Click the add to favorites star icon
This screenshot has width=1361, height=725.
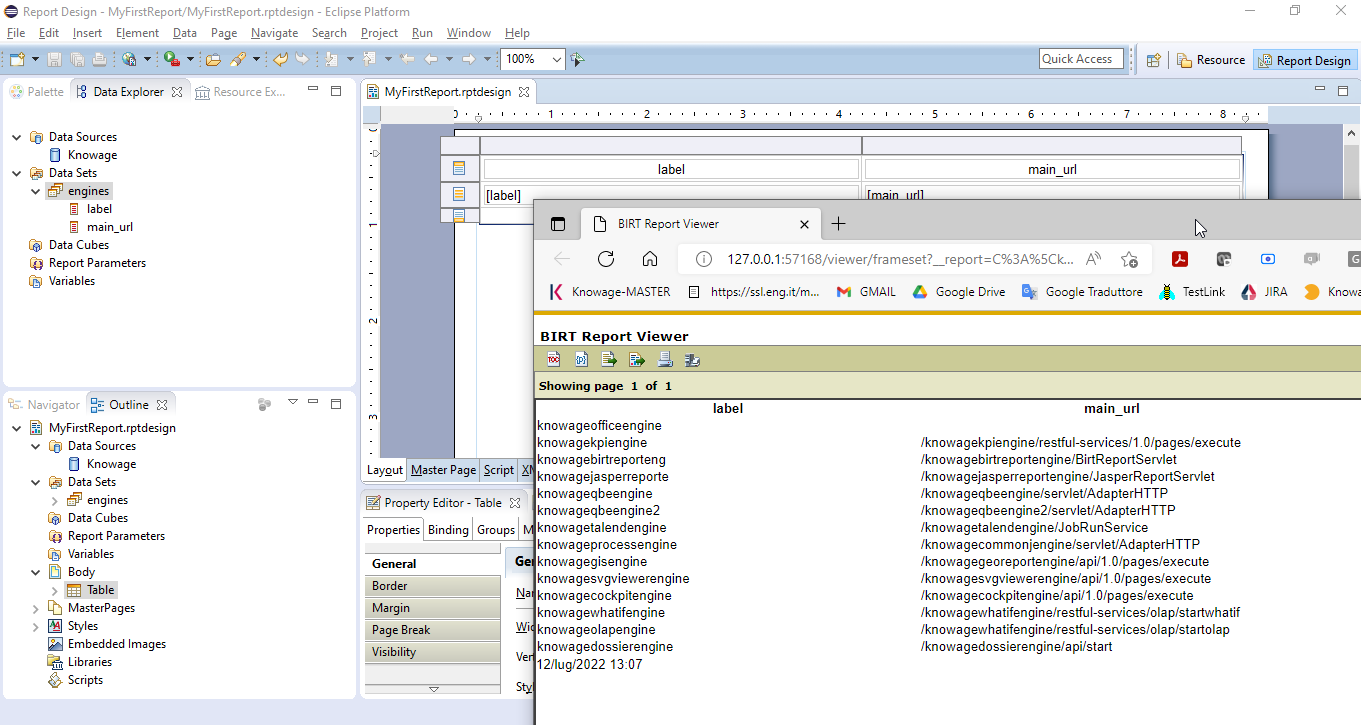(1129, 259)
